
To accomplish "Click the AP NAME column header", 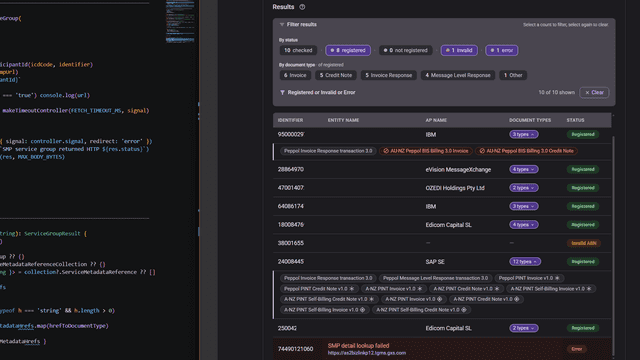I will 436,120.
